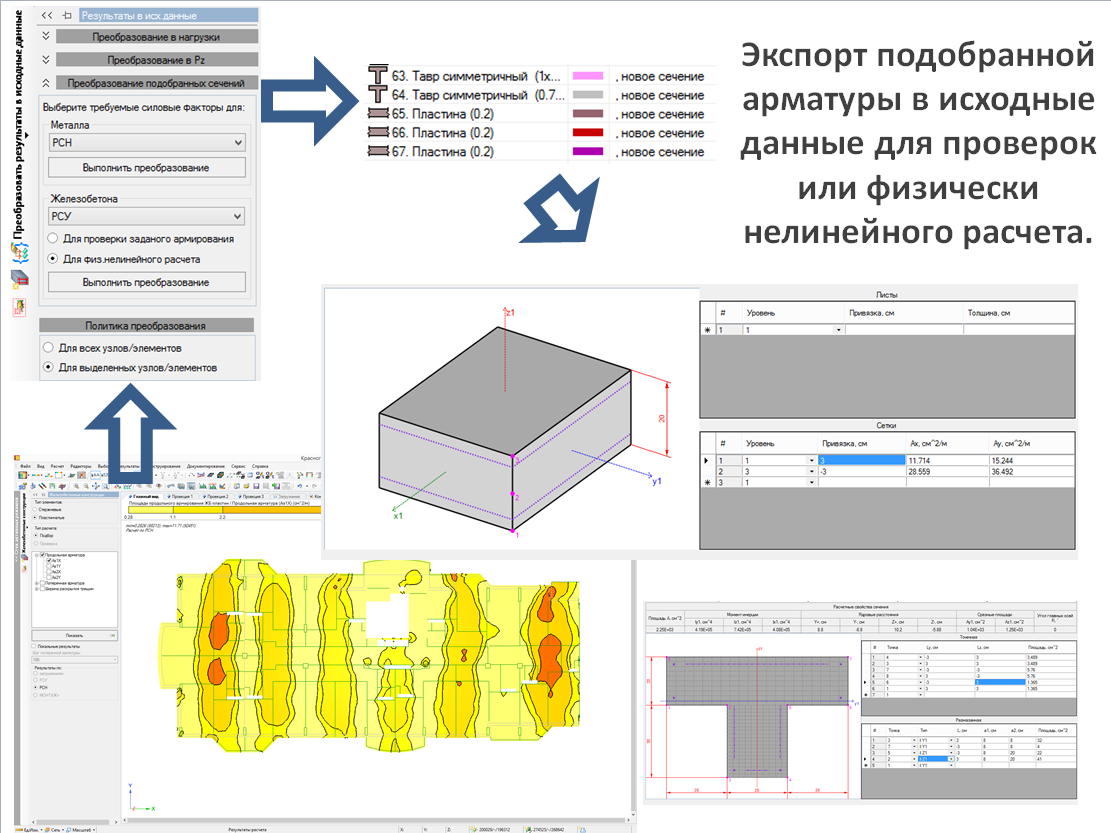Click the 'Преобразование в Pz' header bar

click(156, 60)
